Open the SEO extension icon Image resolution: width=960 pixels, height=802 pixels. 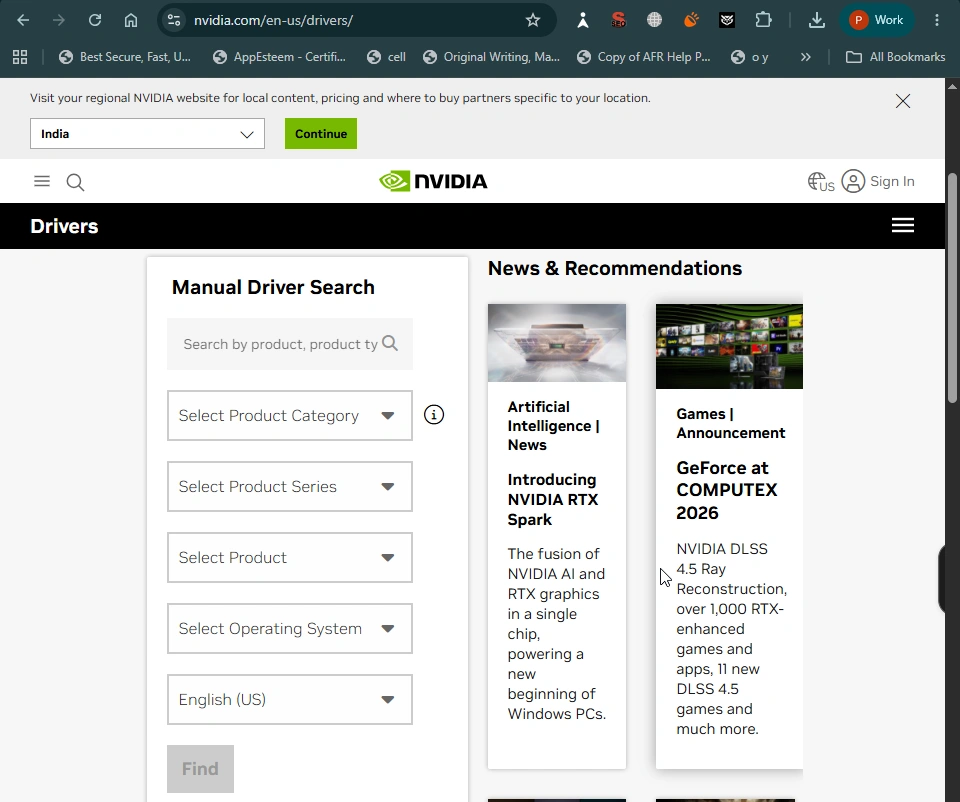(x=618, y=20)
